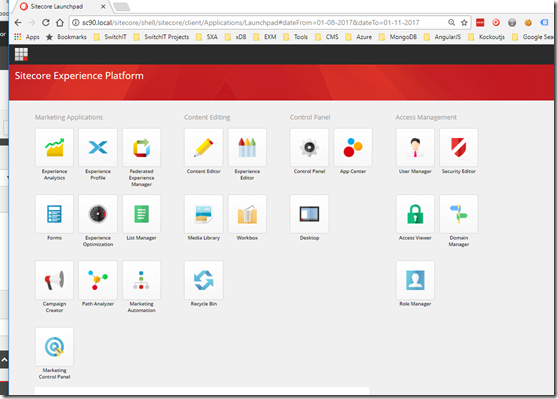Viewport: 558px width, 399px height.
Task: Open Marketing Control Panel
Action: coord(54,347)
